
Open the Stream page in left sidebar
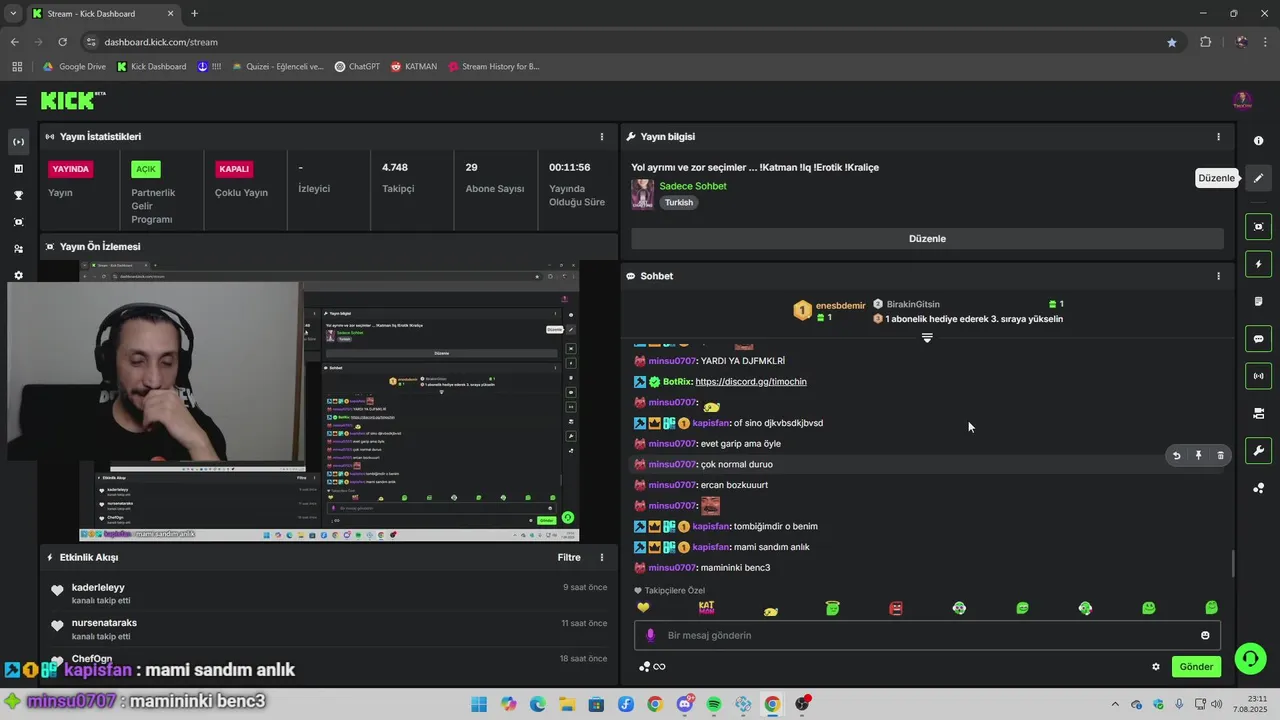18,142
